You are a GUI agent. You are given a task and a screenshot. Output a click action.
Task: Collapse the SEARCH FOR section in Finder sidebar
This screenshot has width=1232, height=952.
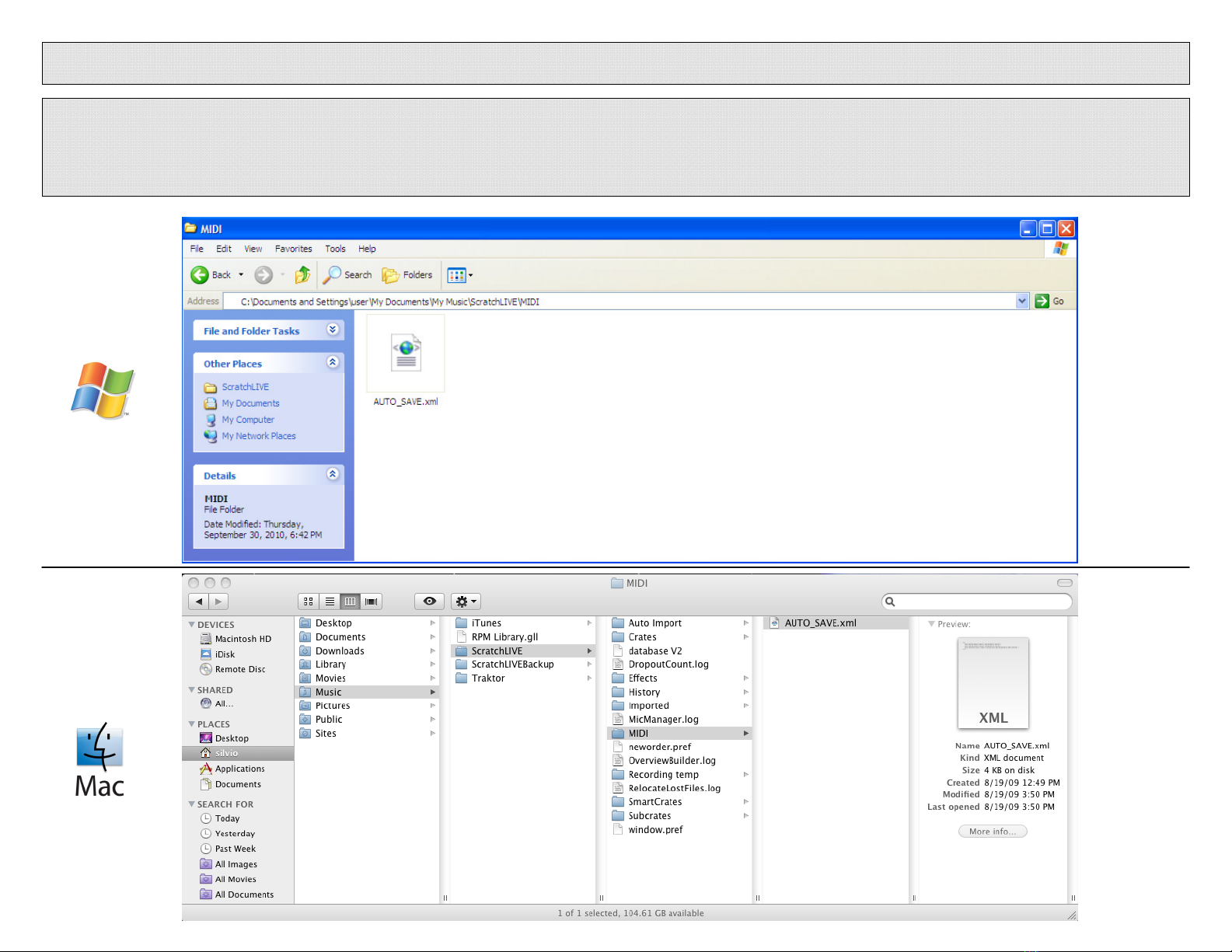(x=192, y=804)
